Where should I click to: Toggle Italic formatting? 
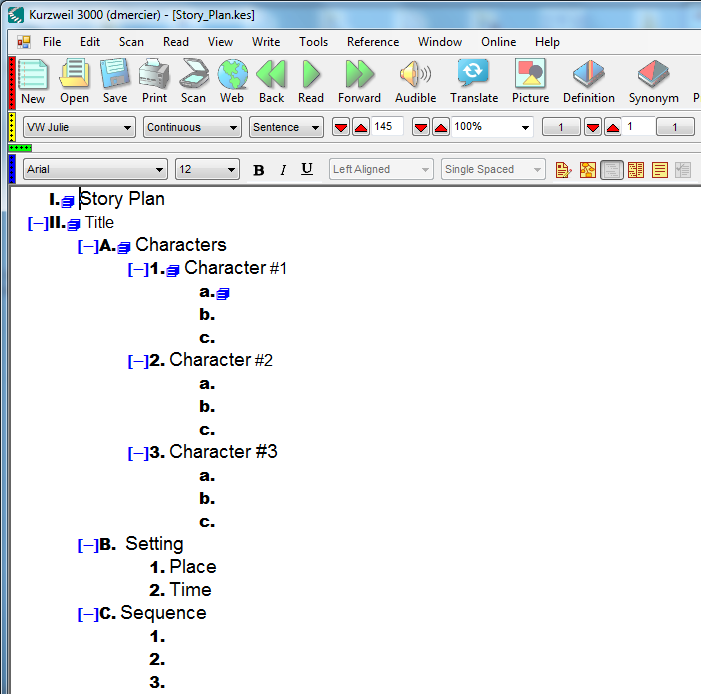(x=283, y=170)
